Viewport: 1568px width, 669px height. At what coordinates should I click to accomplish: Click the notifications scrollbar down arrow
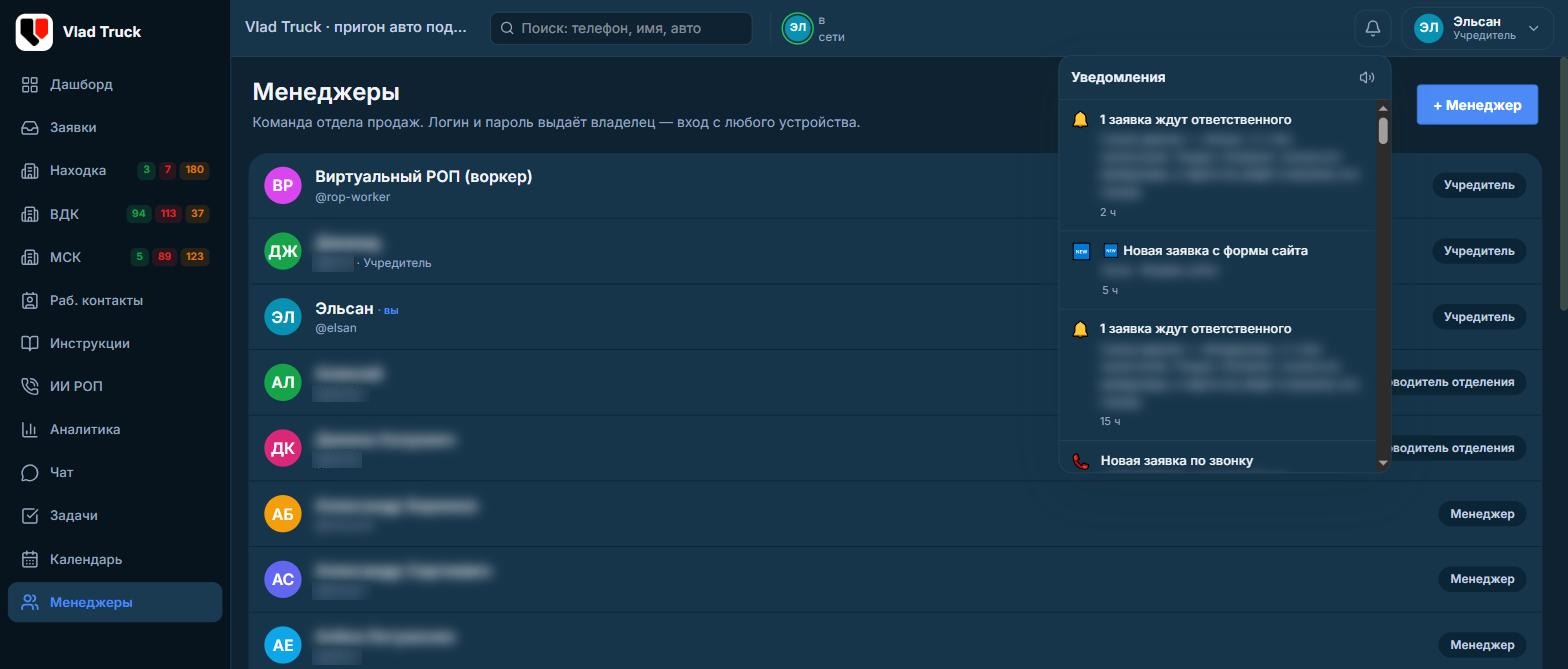coord(1383,463)
